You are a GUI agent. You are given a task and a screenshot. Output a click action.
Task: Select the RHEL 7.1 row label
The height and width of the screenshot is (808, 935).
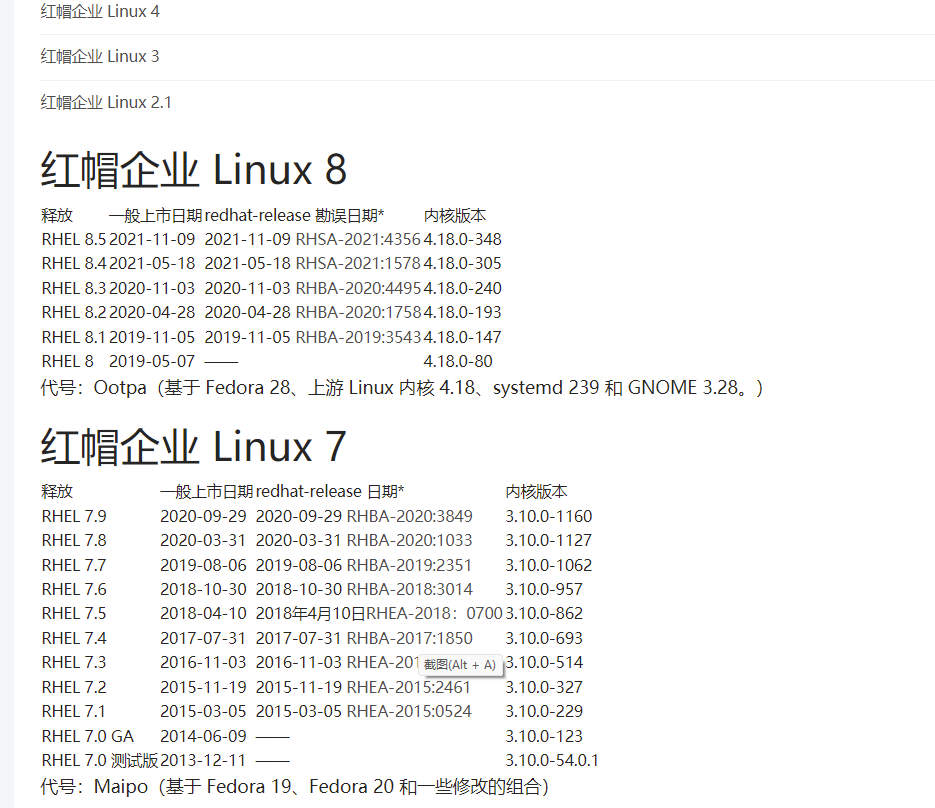[74, 711]
